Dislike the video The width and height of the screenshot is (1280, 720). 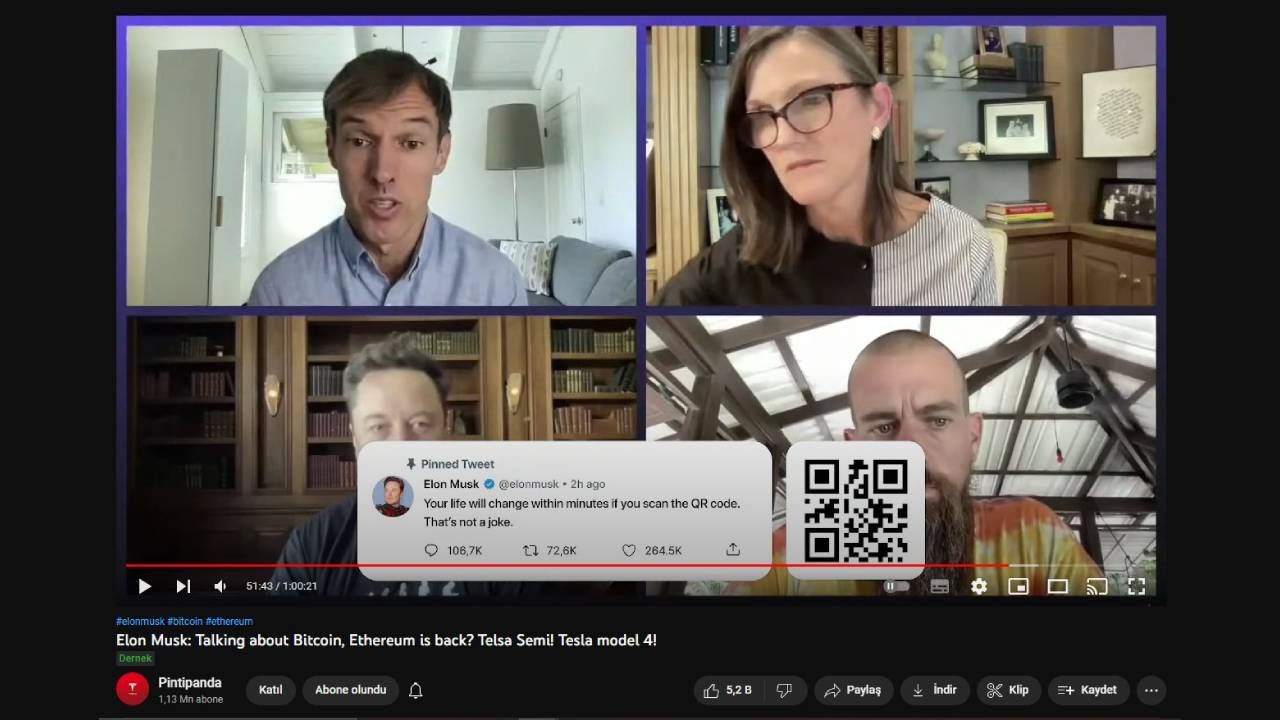tap(785, 690)
